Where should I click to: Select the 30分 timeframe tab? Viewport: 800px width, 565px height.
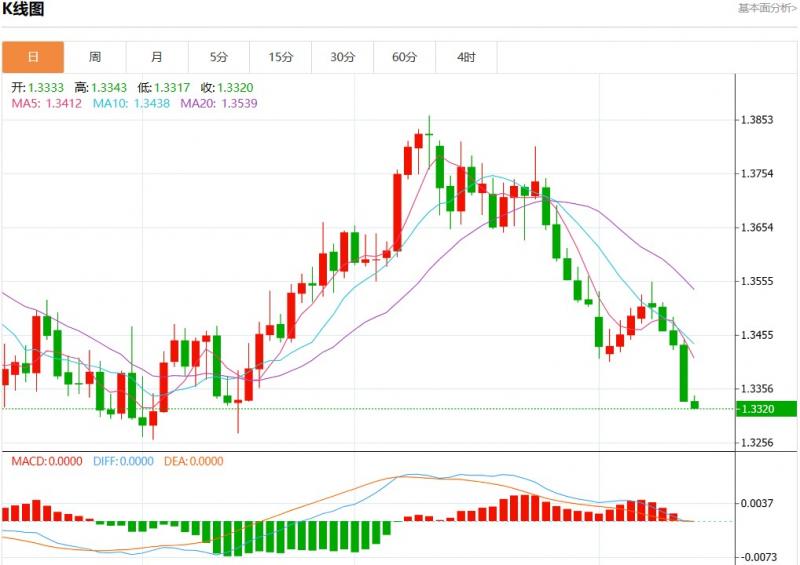tap(343, 57)
